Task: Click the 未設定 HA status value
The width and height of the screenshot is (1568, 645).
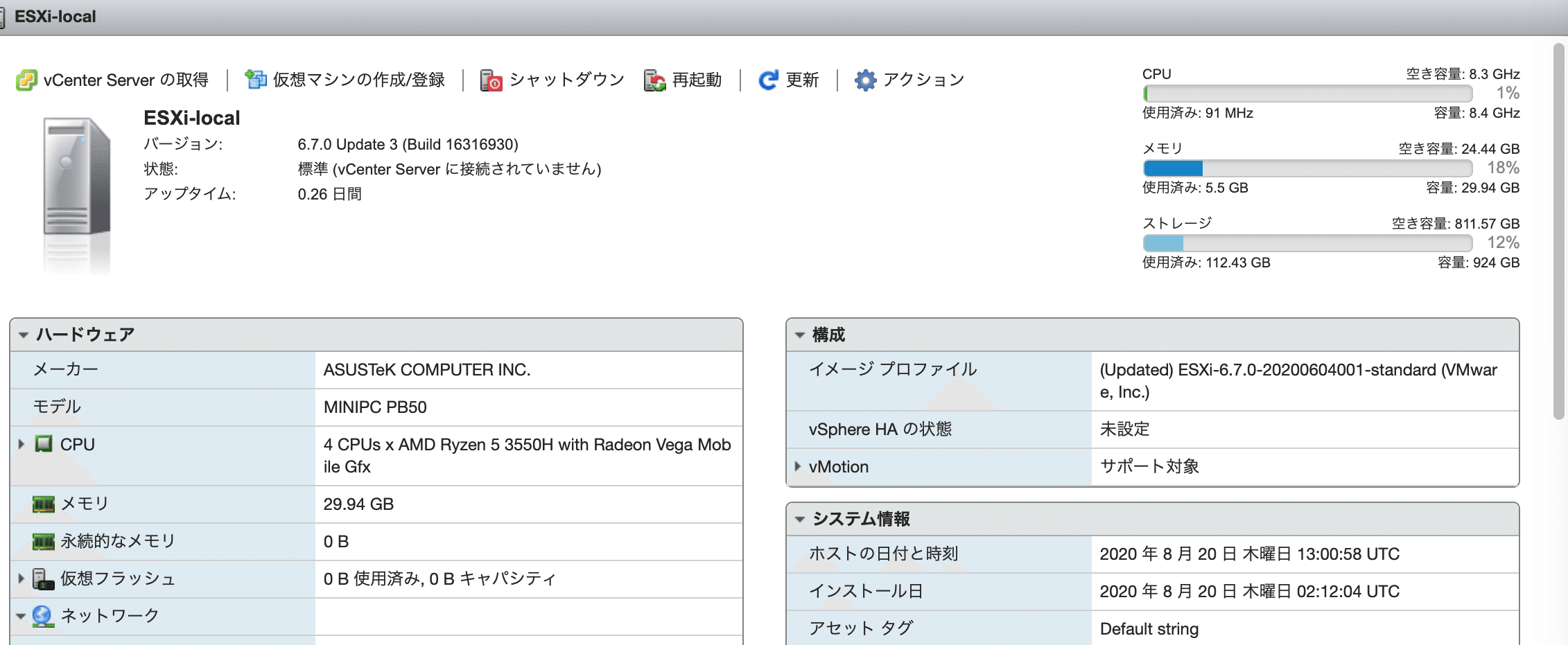Action: [1124, 429]
